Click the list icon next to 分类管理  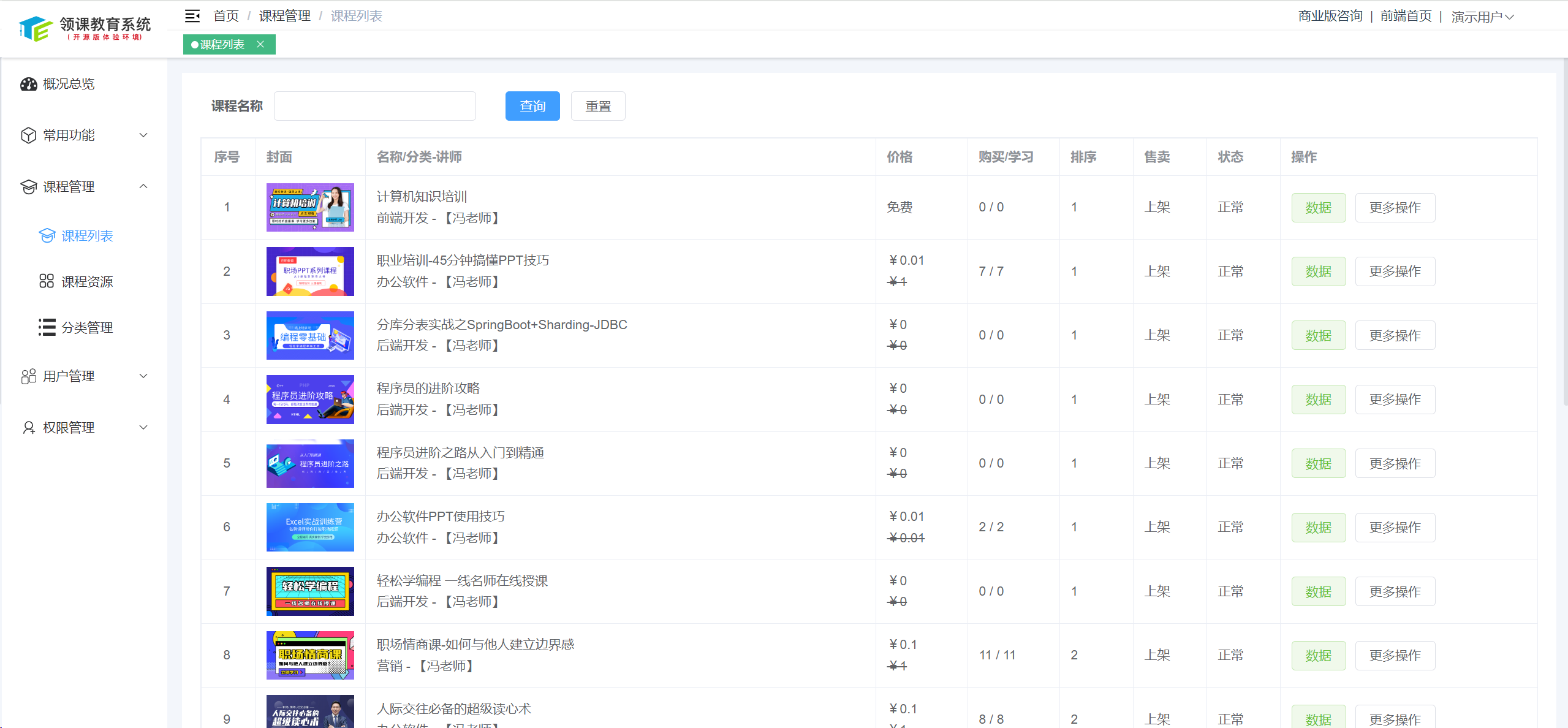(47, 327)
